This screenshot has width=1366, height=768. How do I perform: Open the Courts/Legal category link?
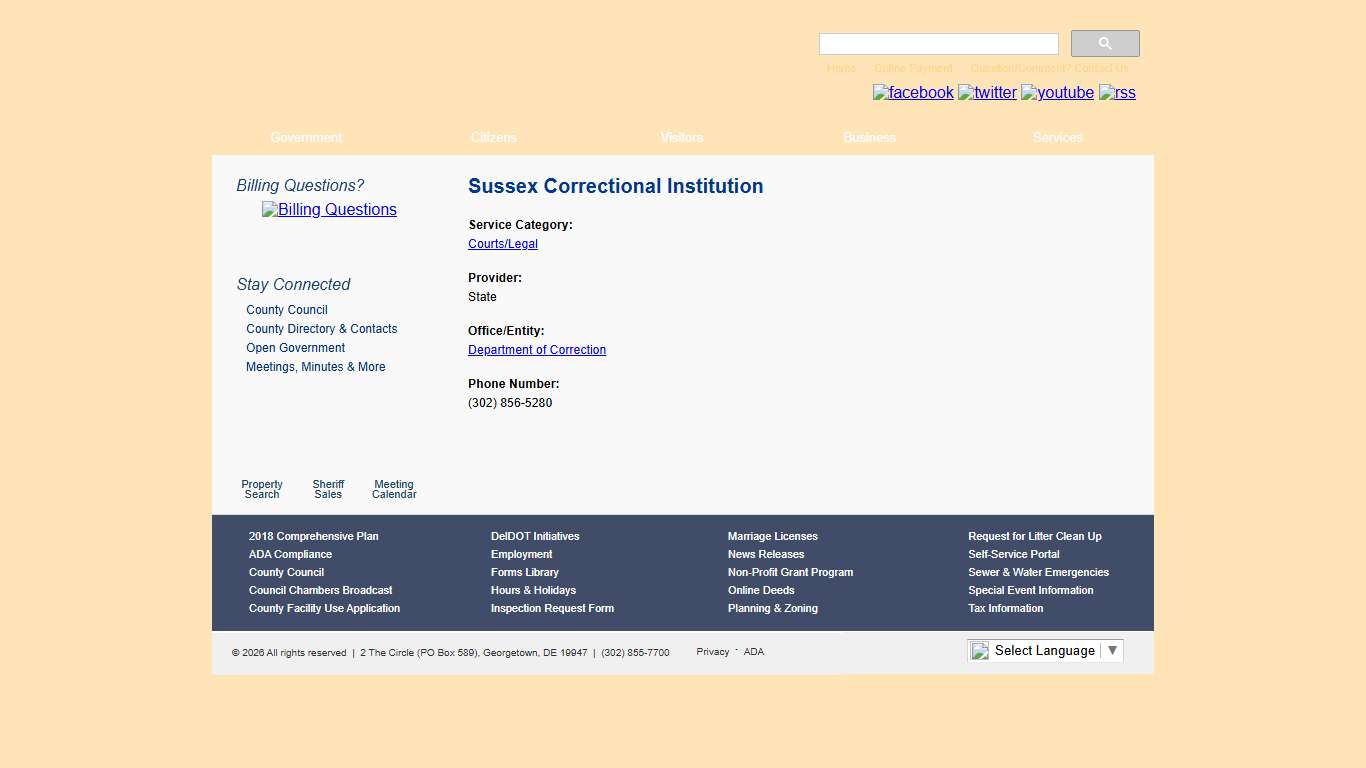coord(502,243)
